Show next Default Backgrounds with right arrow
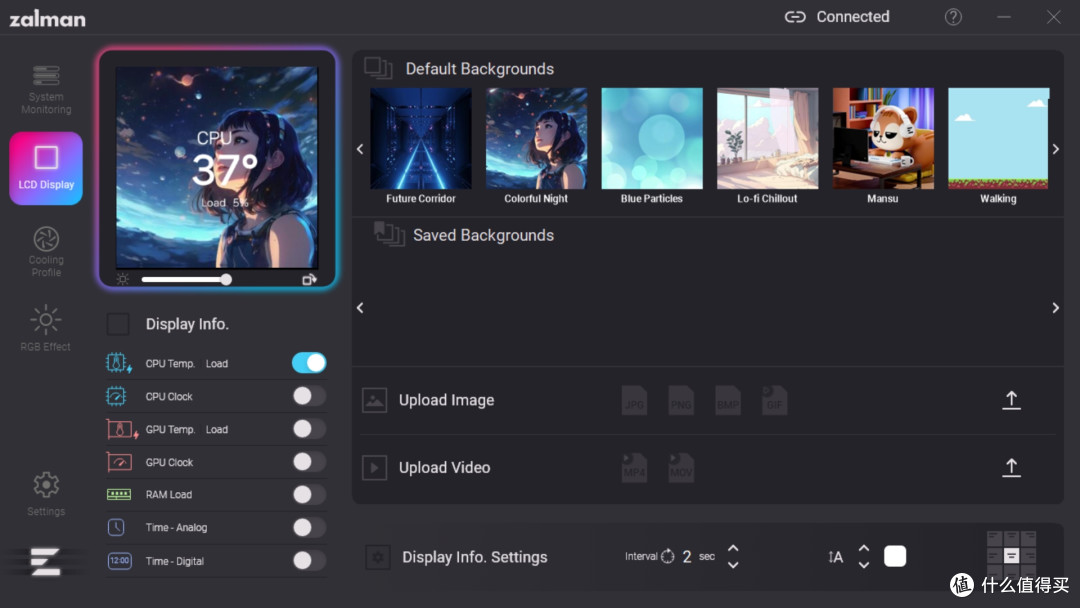The image size is (1080, 608). click(x=1056, y=149)
